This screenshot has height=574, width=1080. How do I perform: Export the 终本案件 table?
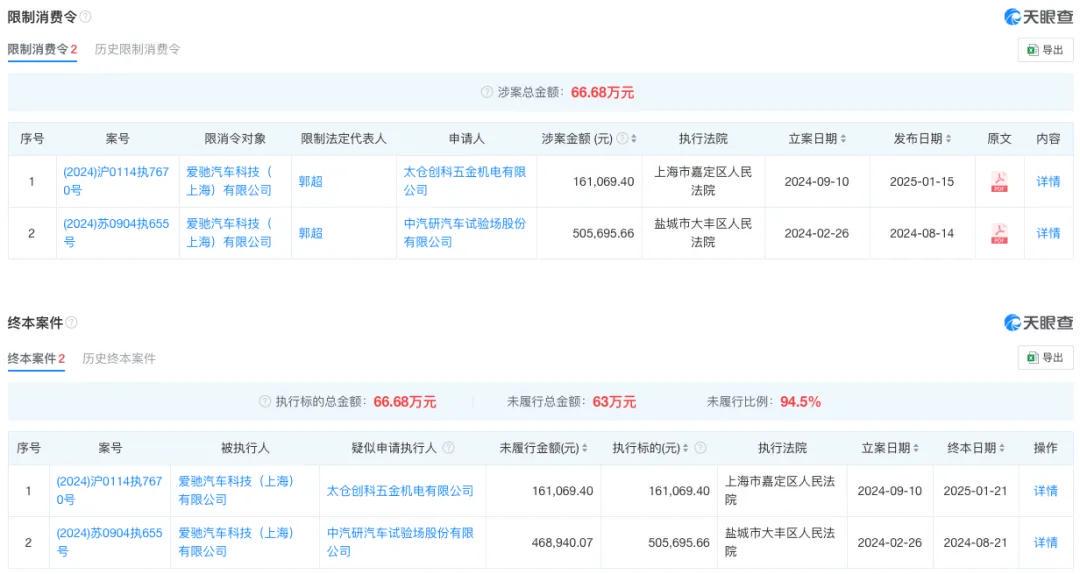tap(1045, 358)
